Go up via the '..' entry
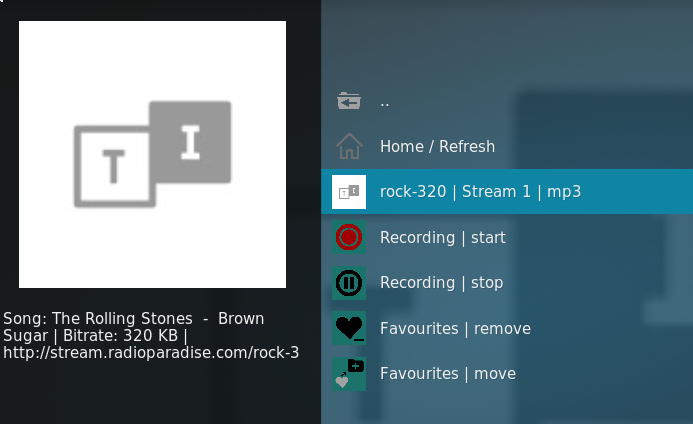 pos(507,101)
